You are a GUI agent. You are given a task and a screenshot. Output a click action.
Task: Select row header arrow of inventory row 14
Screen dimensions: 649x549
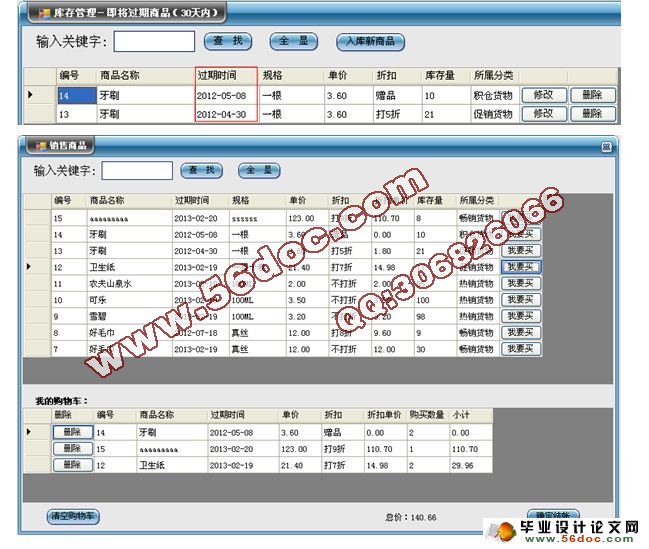click(40, 95)
